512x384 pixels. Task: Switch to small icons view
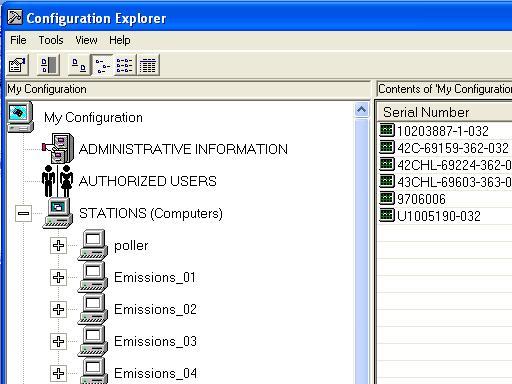coord(102,65)
